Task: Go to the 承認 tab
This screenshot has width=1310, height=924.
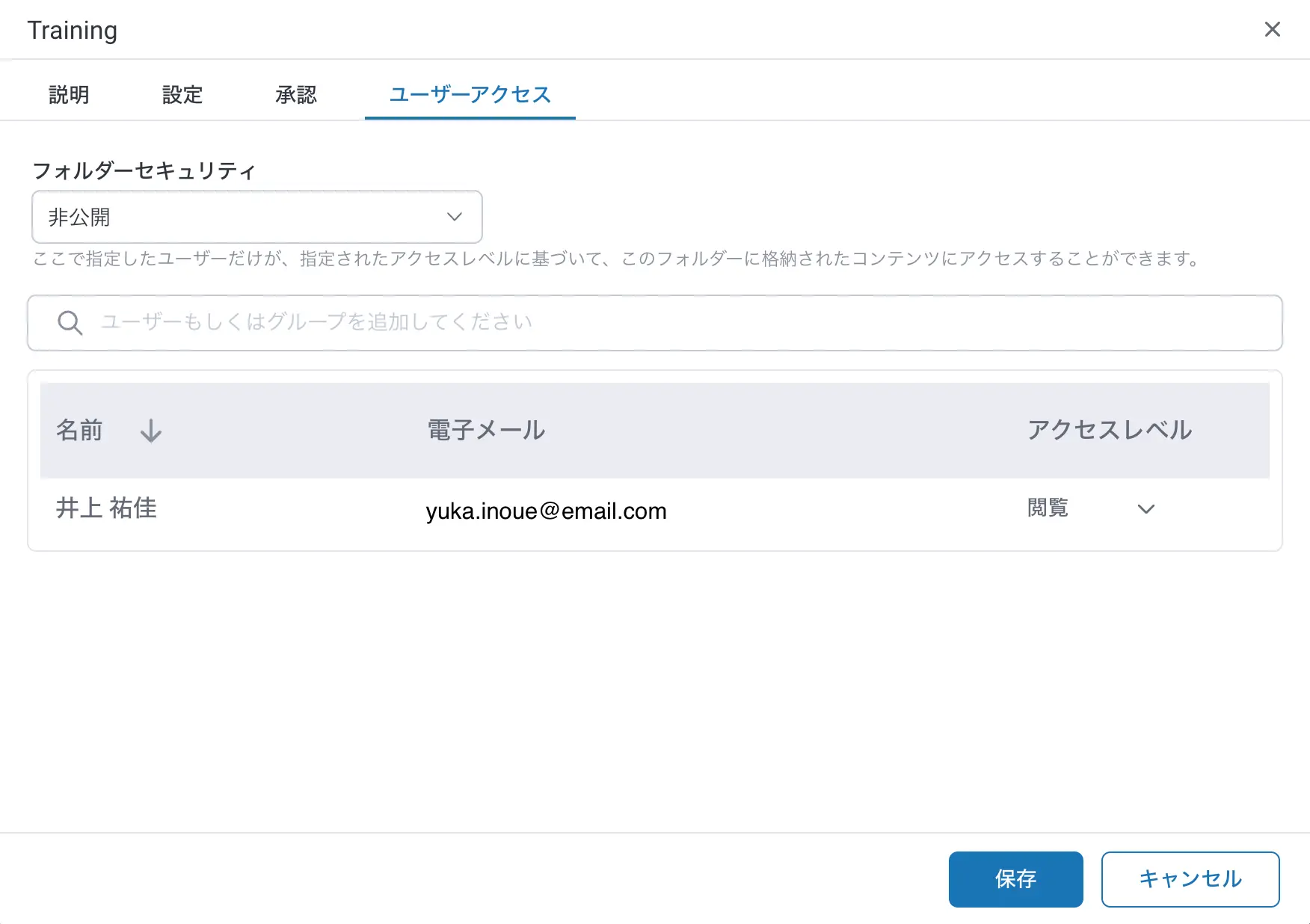Action: [296, 95]
